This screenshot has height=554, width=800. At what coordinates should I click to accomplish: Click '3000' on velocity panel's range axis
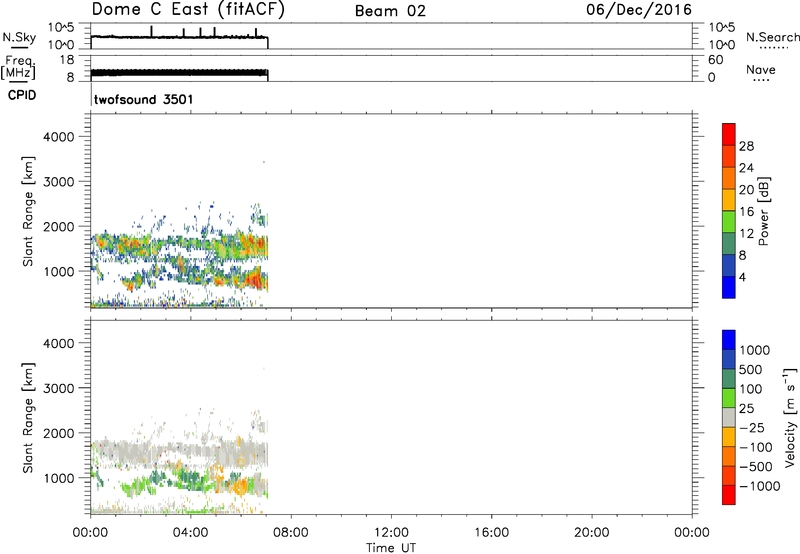59,388
